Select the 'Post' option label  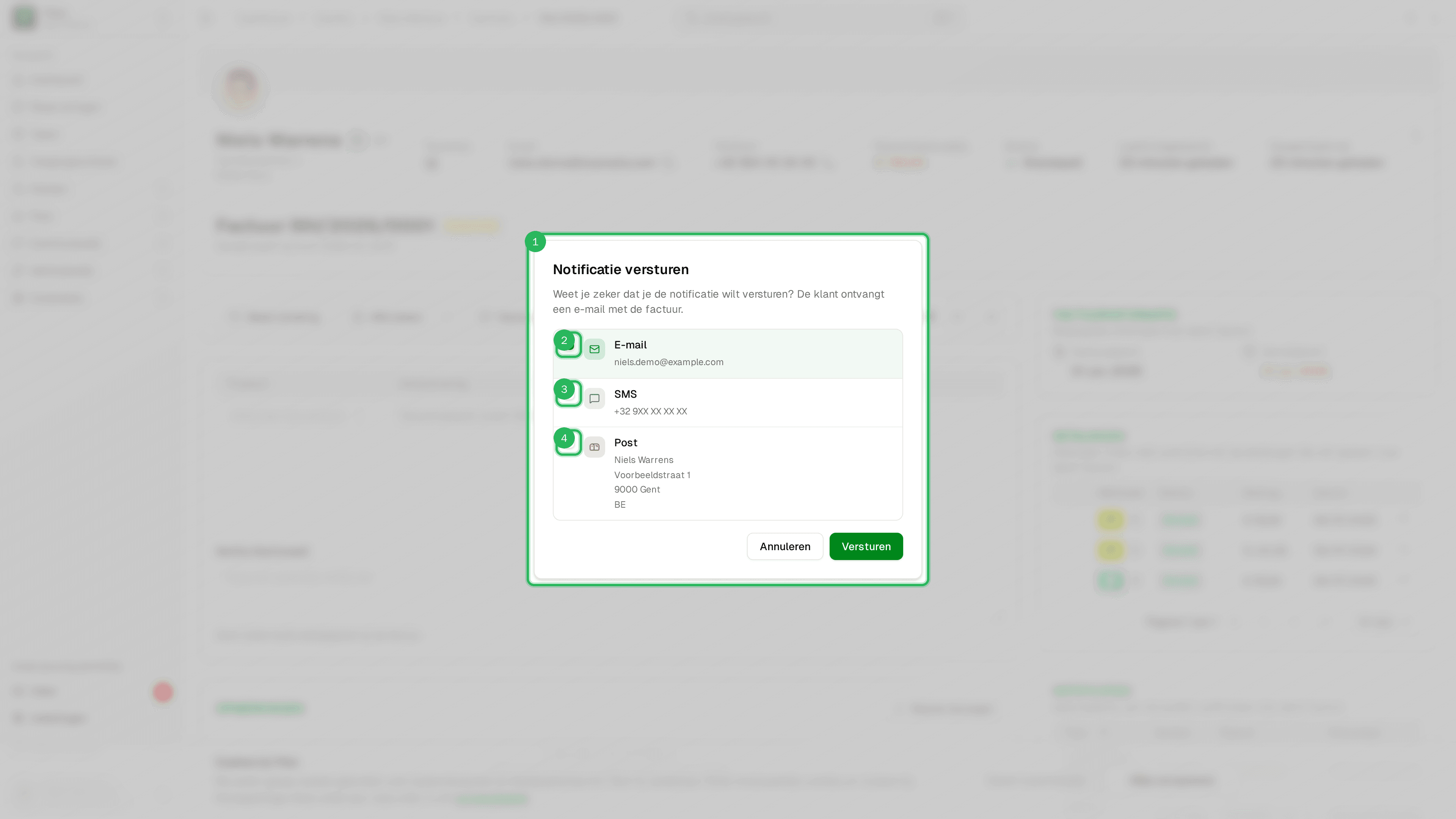626,442
